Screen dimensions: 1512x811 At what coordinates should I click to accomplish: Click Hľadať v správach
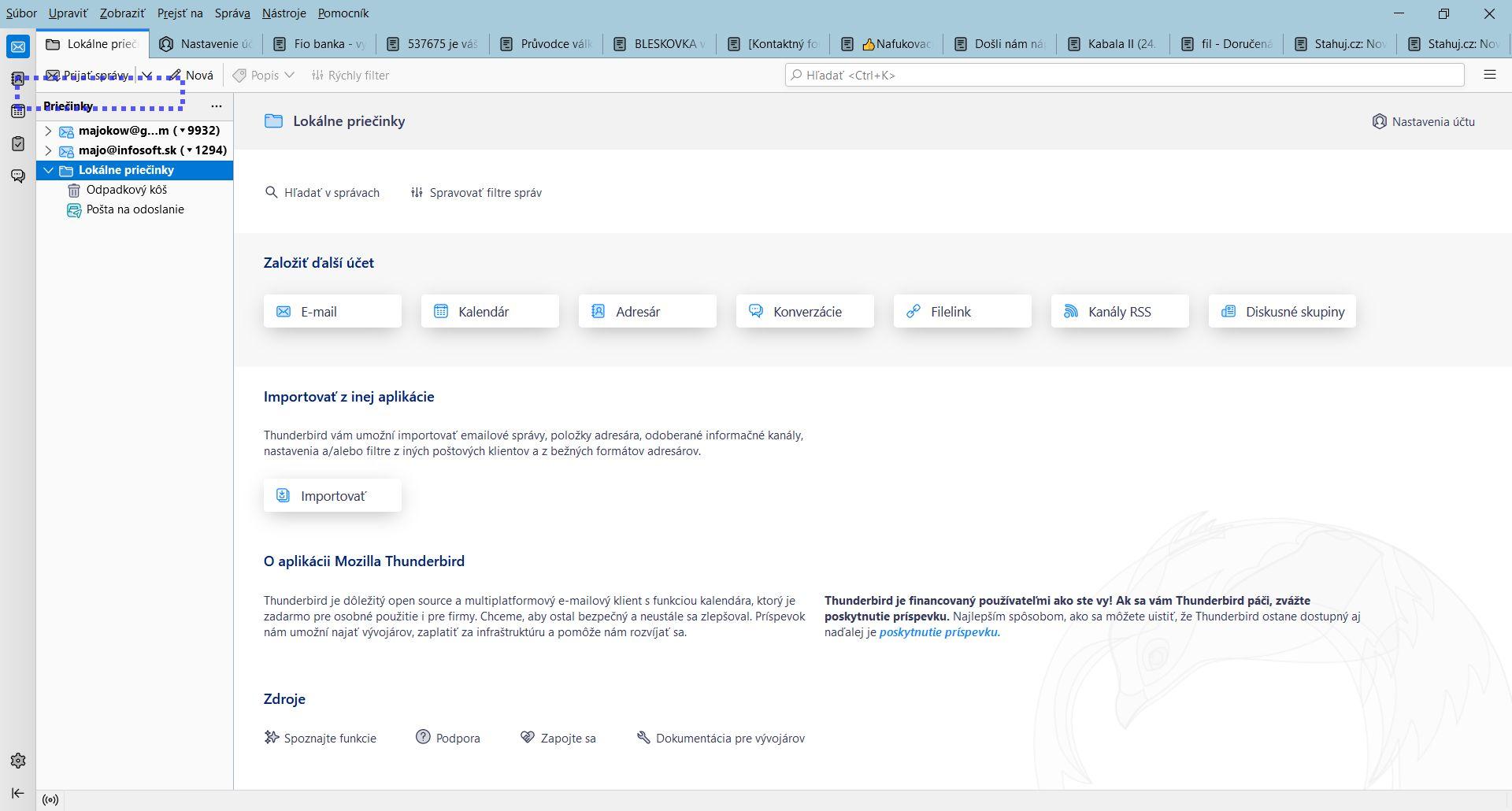323,192
